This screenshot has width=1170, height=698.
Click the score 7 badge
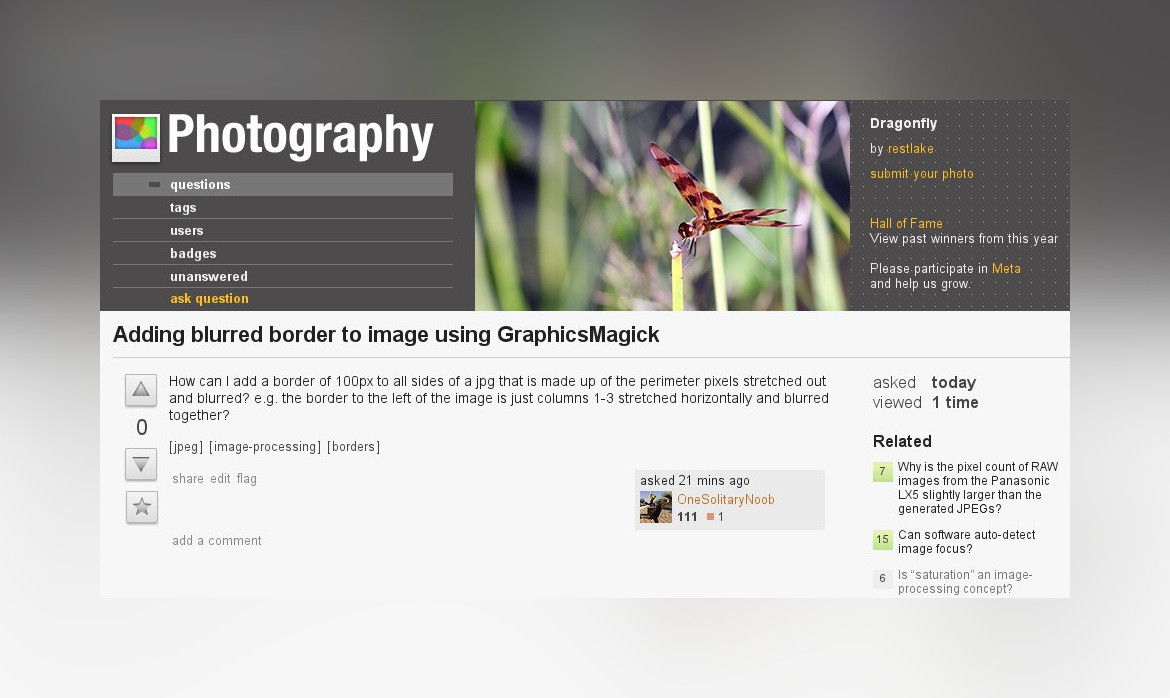883,471
